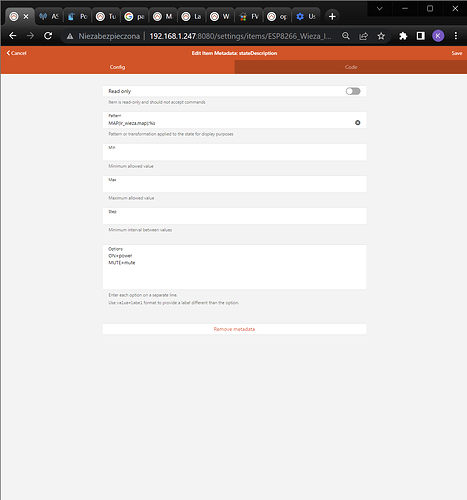Bookmark this page with the star icon
Screen dimensions: 467x500
tap(381, 36)
